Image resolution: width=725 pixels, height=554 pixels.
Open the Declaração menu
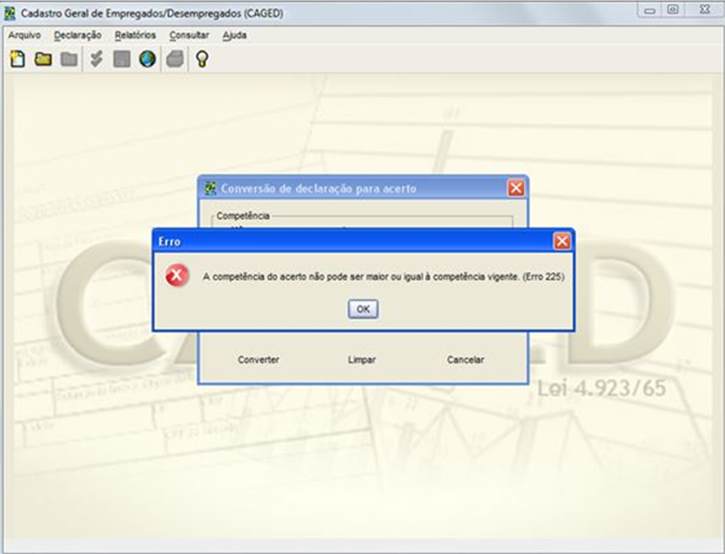[77, 35]
